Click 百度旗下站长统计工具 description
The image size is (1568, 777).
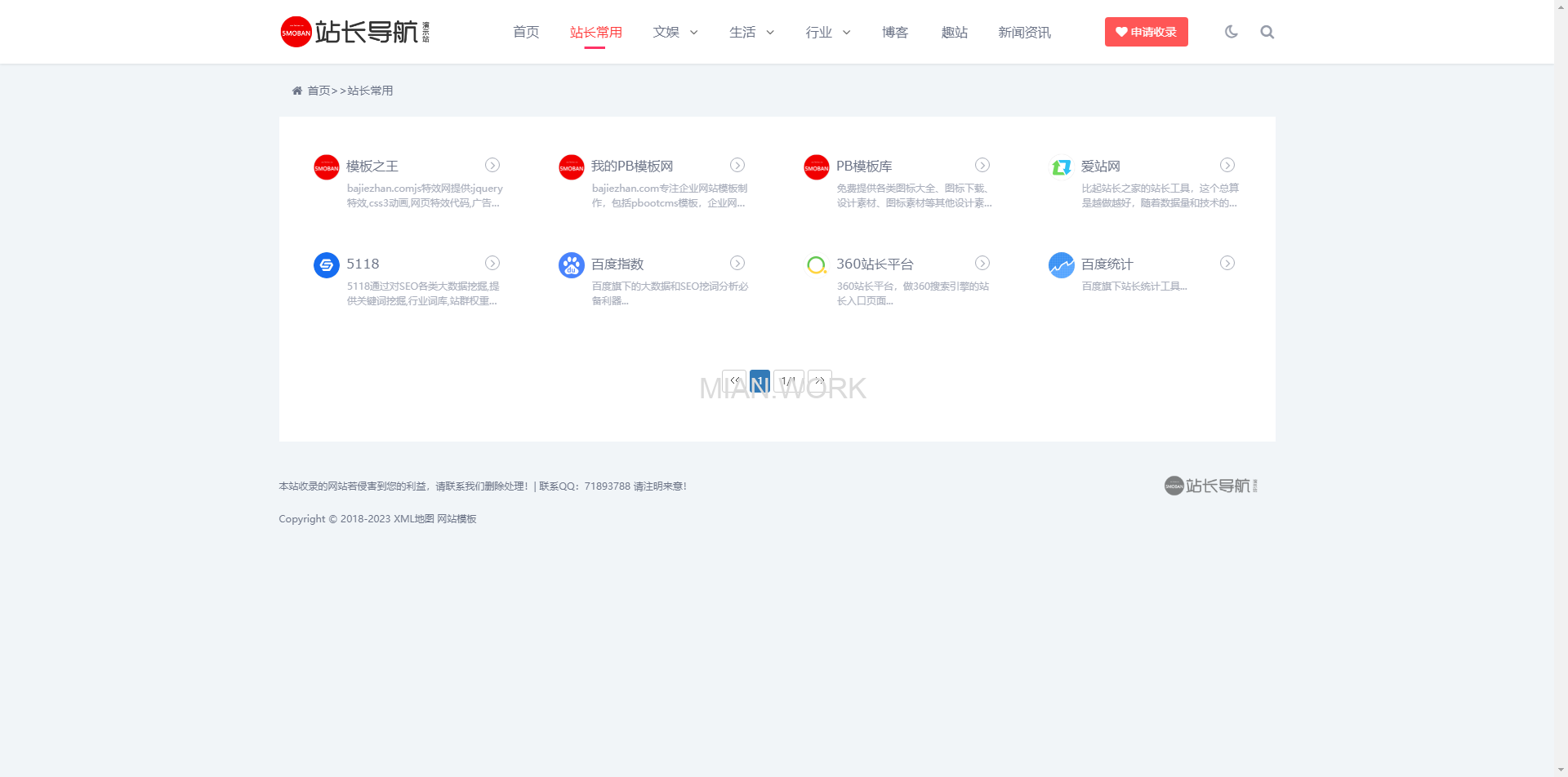pyautogui.click(x=1134, y=286)
